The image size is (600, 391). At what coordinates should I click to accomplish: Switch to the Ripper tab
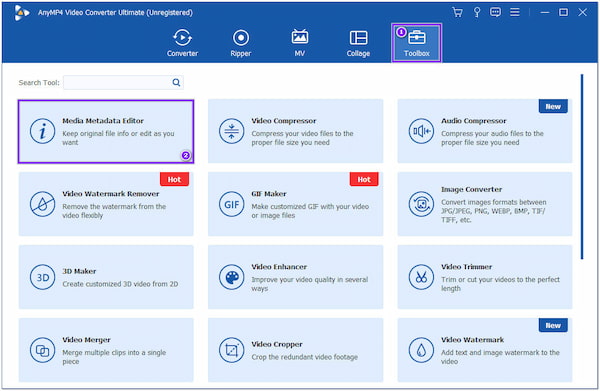[241, 43]
